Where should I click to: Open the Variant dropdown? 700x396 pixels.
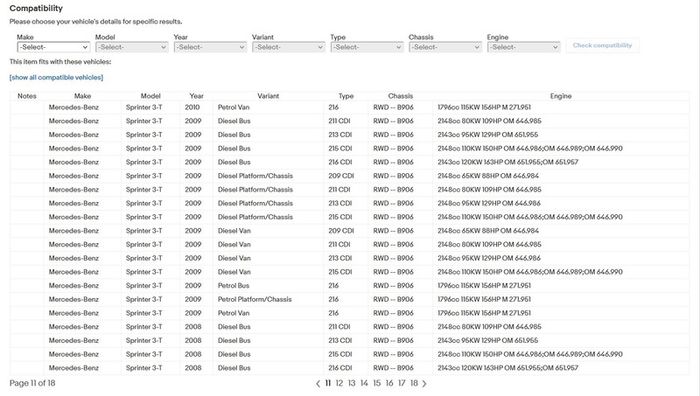288,47
